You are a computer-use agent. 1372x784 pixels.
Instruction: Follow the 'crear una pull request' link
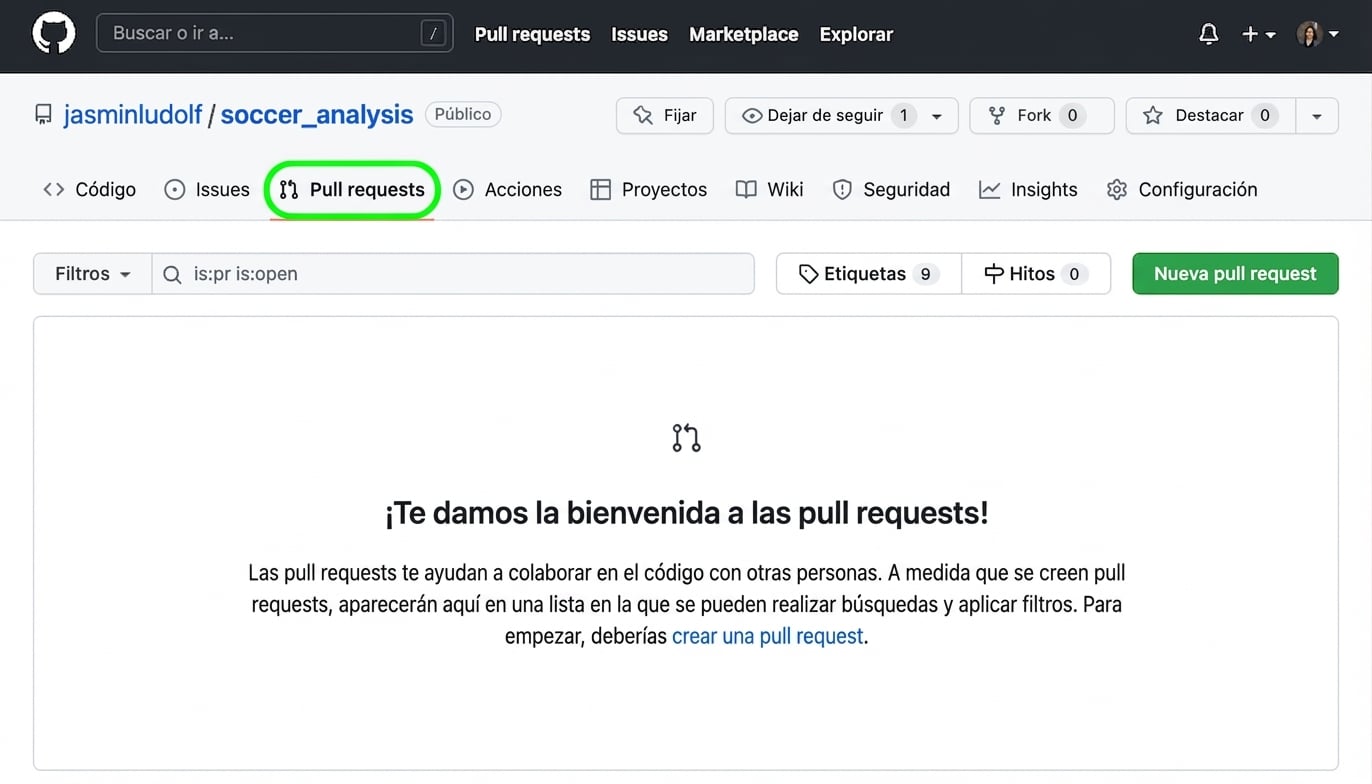[x=767, y=636]
